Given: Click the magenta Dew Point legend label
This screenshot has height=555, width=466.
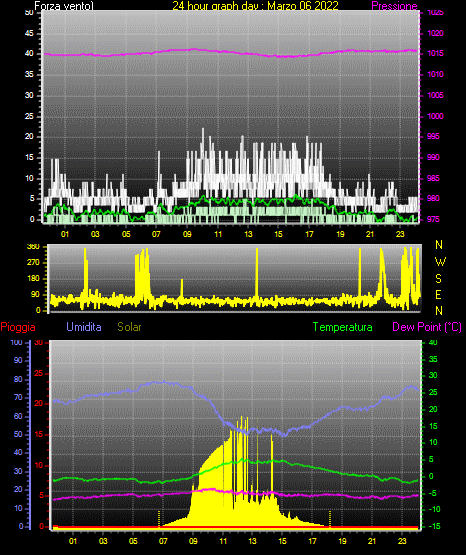Looking at the screenshot, I should coord(427,327).
